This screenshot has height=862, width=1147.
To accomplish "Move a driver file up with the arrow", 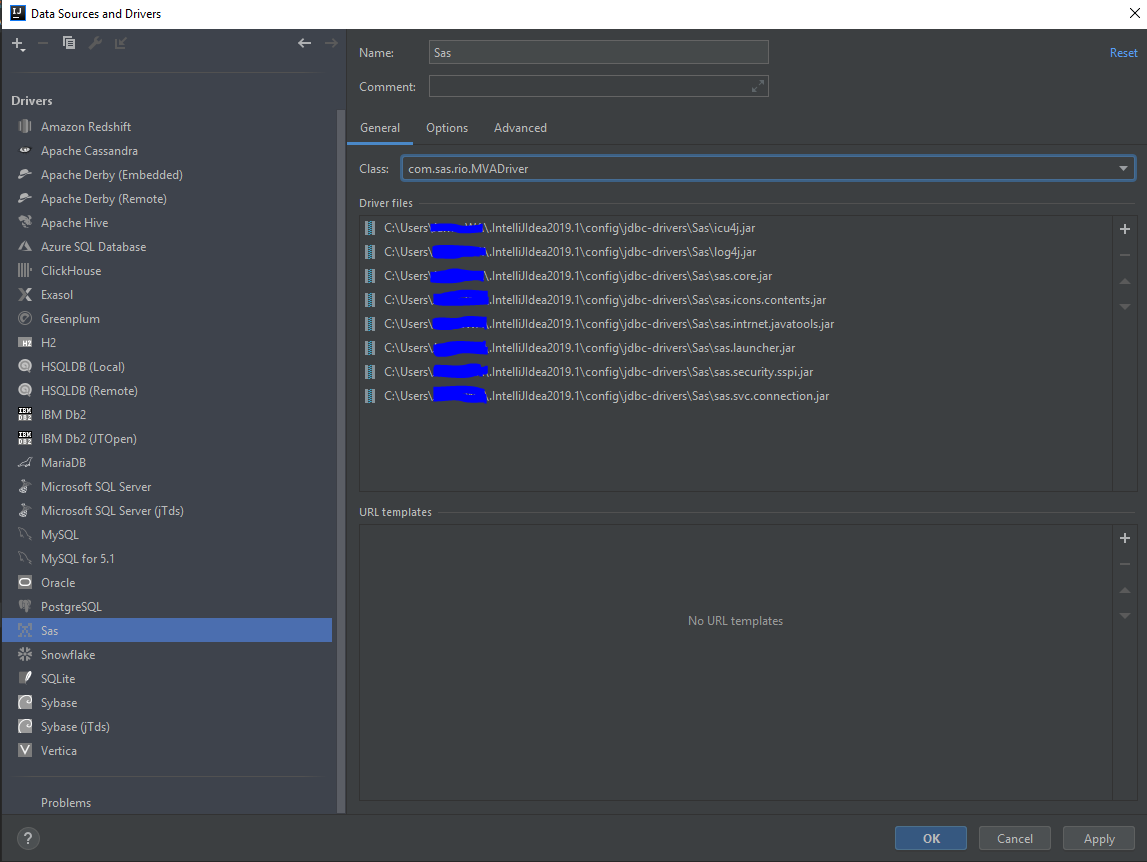I will tap(1124, 283).
